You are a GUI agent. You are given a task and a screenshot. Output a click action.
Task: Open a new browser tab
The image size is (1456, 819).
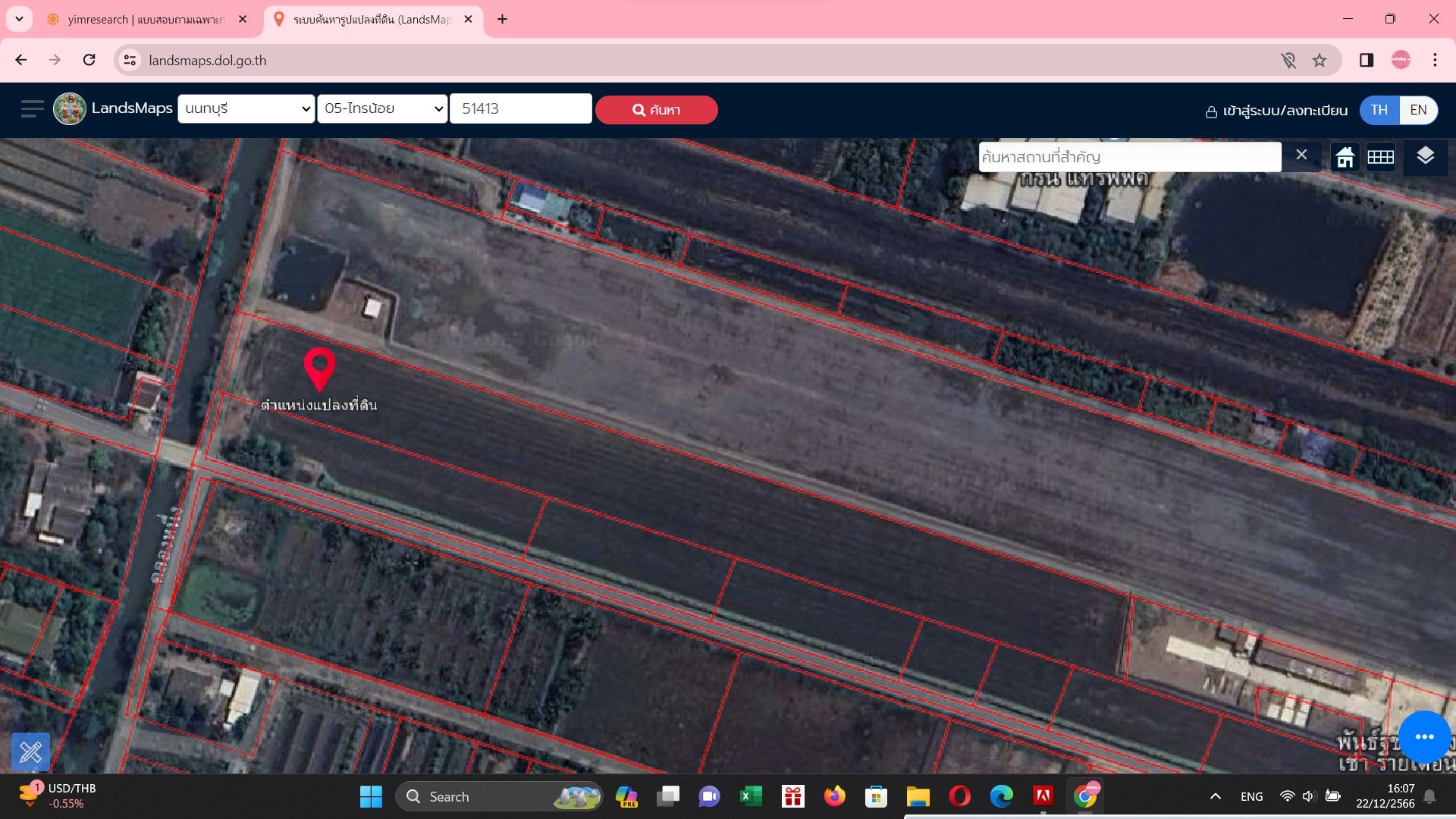tap(502, 20)
